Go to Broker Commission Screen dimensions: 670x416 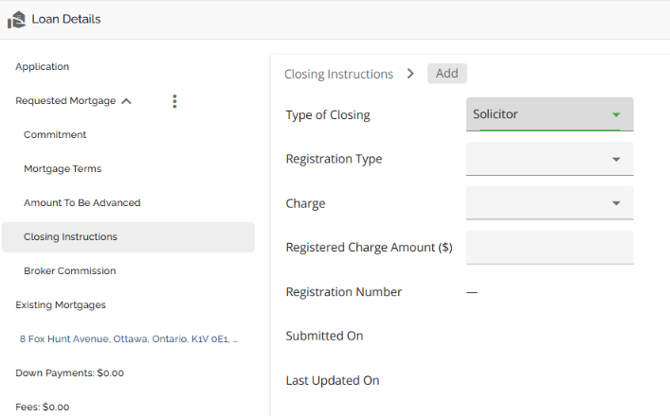(69, 271)
